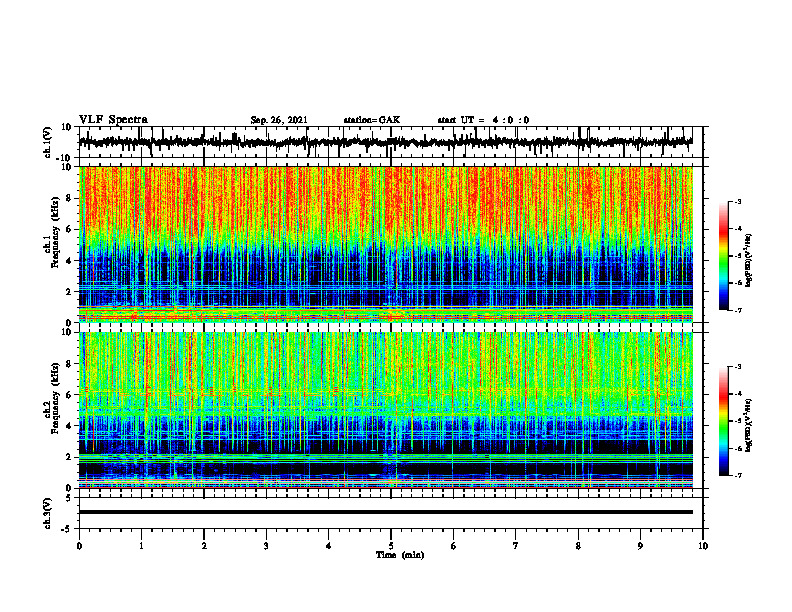Click the "6" tick on the Time axis
The width and height of the screenshot is (792, 612).
pyautogui.click(x=454, y=546)
